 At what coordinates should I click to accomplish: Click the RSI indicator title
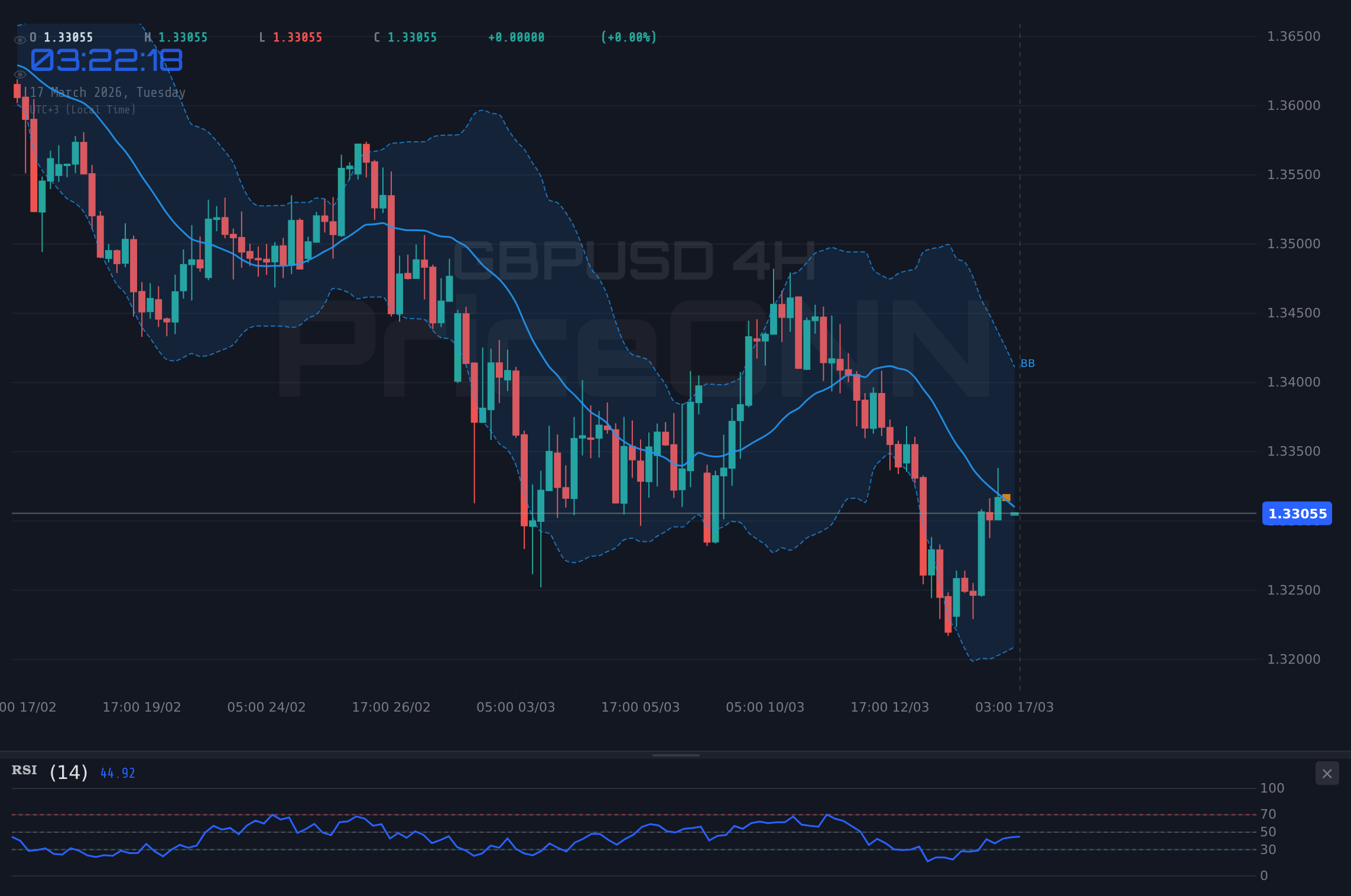[x=24, y=770]
